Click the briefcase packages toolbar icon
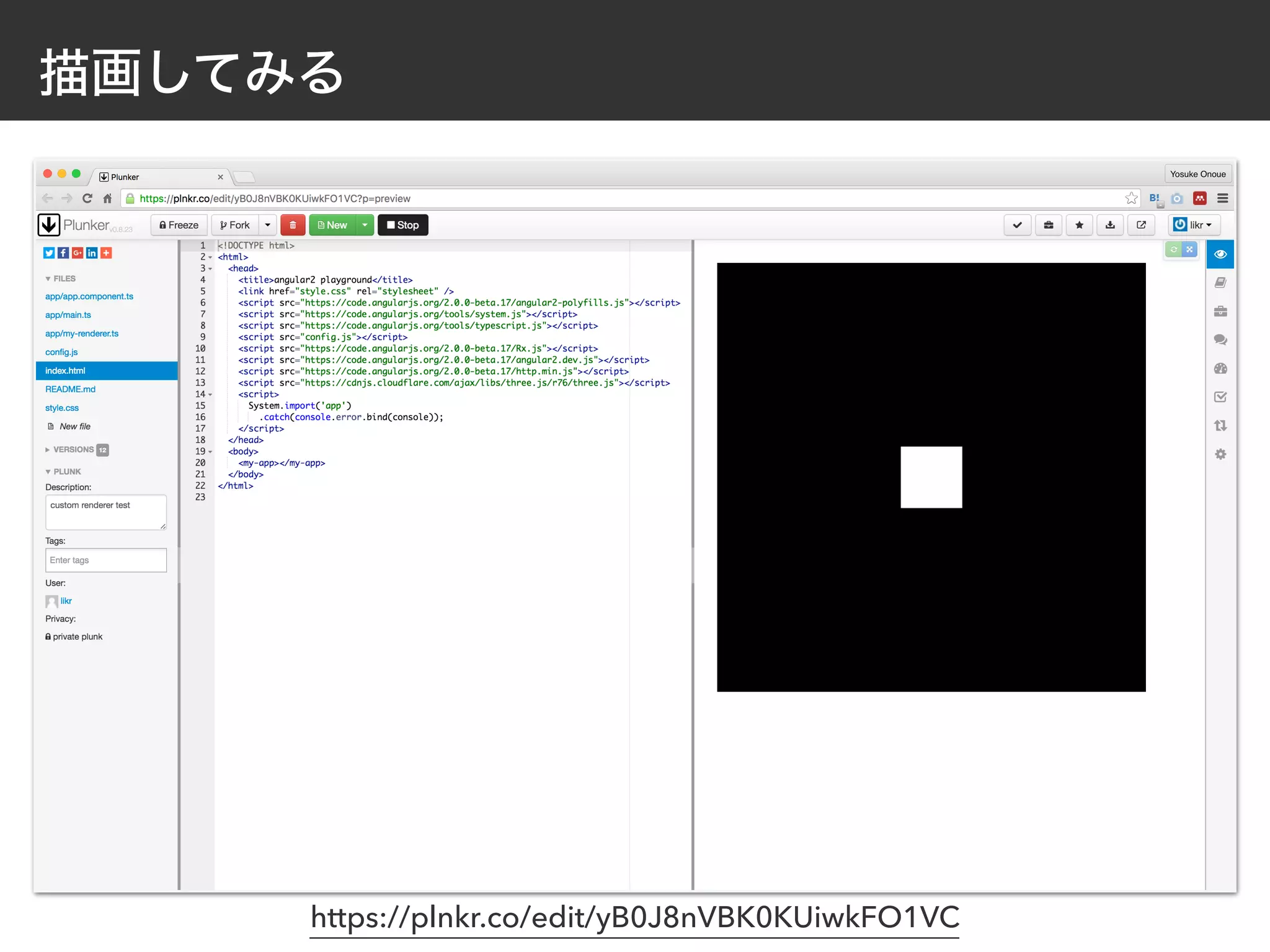 pos(1048,225)
